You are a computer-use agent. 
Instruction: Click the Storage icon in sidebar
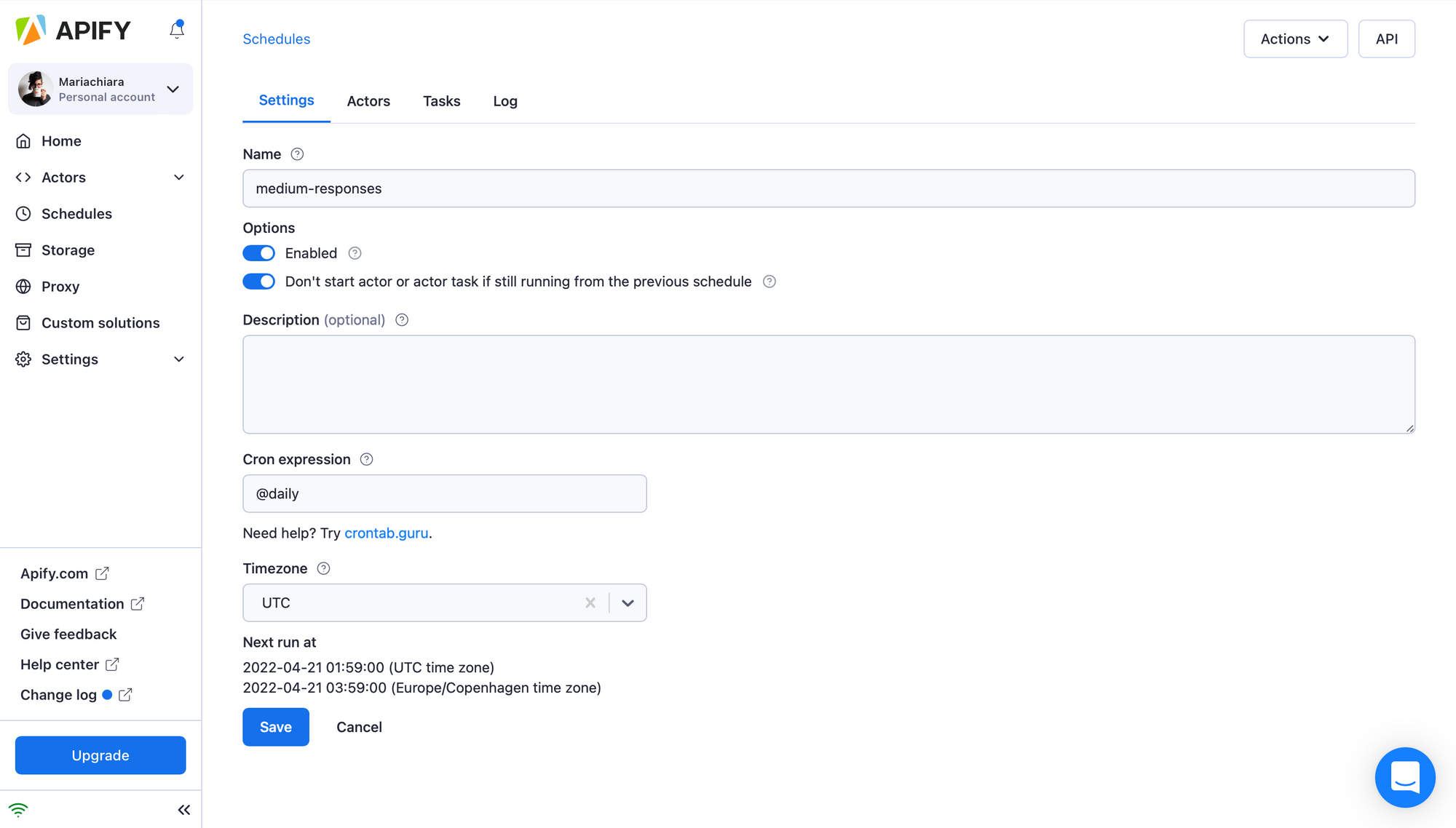point(23,250)
